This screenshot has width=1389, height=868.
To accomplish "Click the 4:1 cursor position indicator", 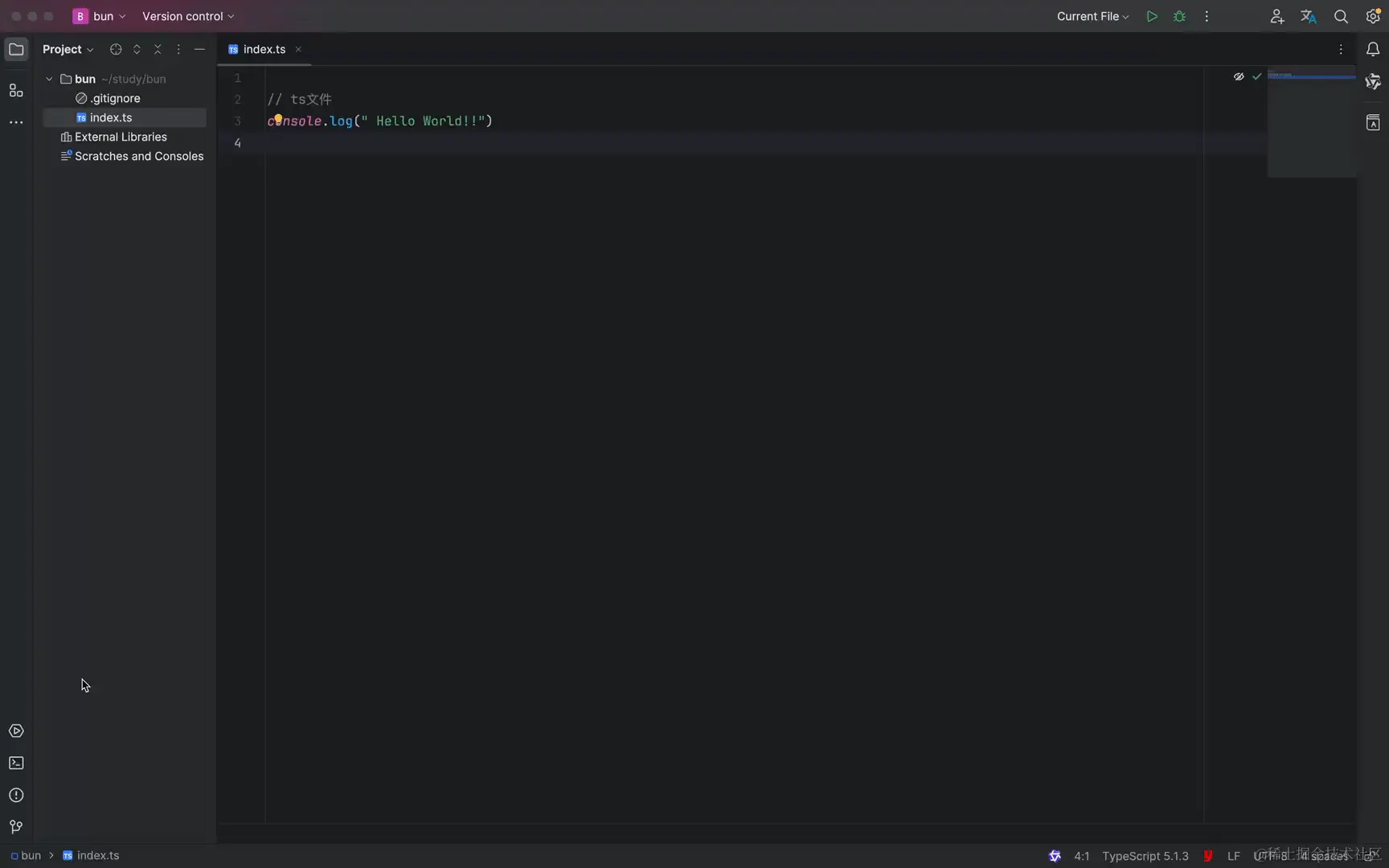I will pyautogui.click(x=1082, y=856).
